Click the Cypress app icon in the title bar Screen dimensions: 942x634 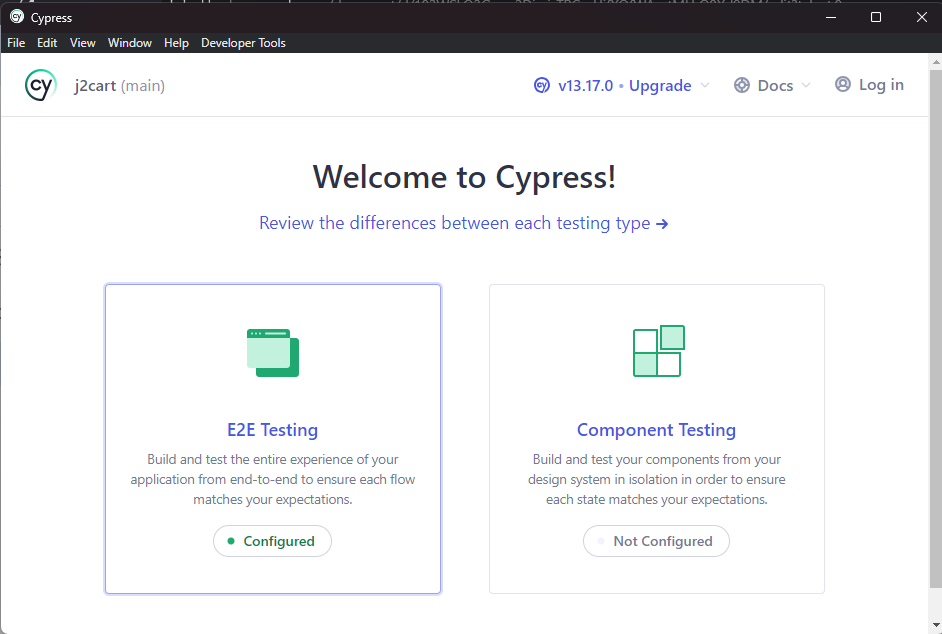point(17,17)
